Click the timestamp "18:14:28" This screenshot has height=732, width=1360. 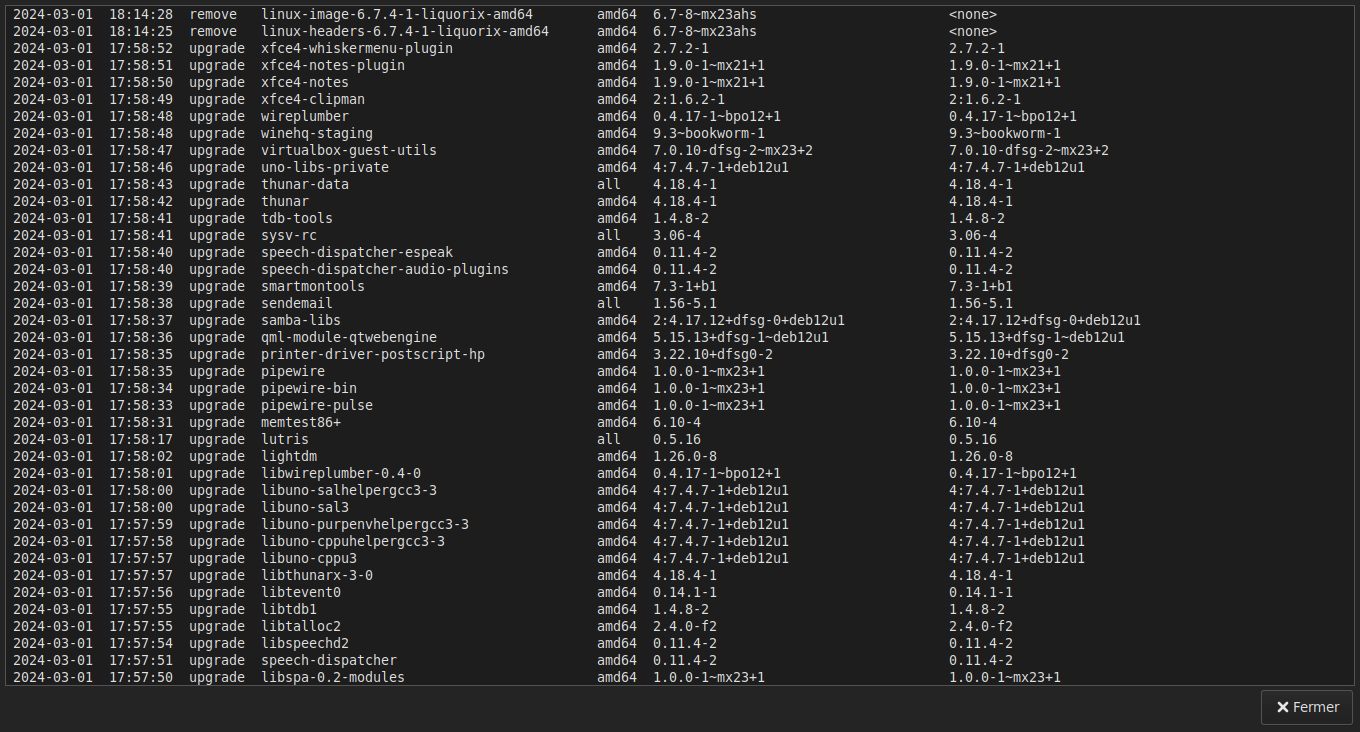(141, 15)
